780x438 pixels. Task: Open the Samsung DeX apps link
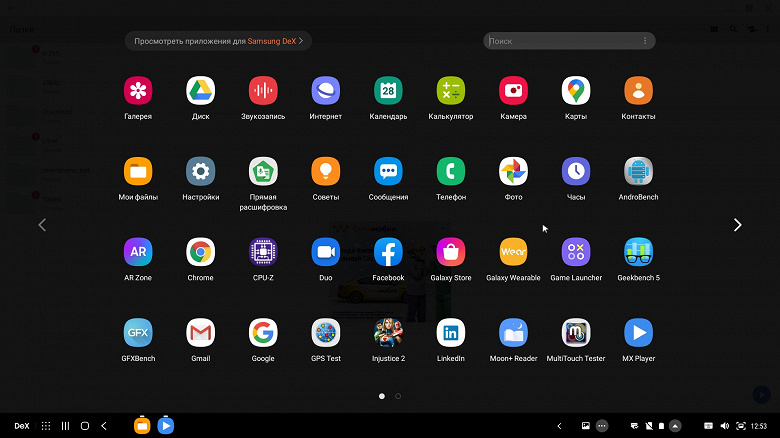click(x=218, y=41)
